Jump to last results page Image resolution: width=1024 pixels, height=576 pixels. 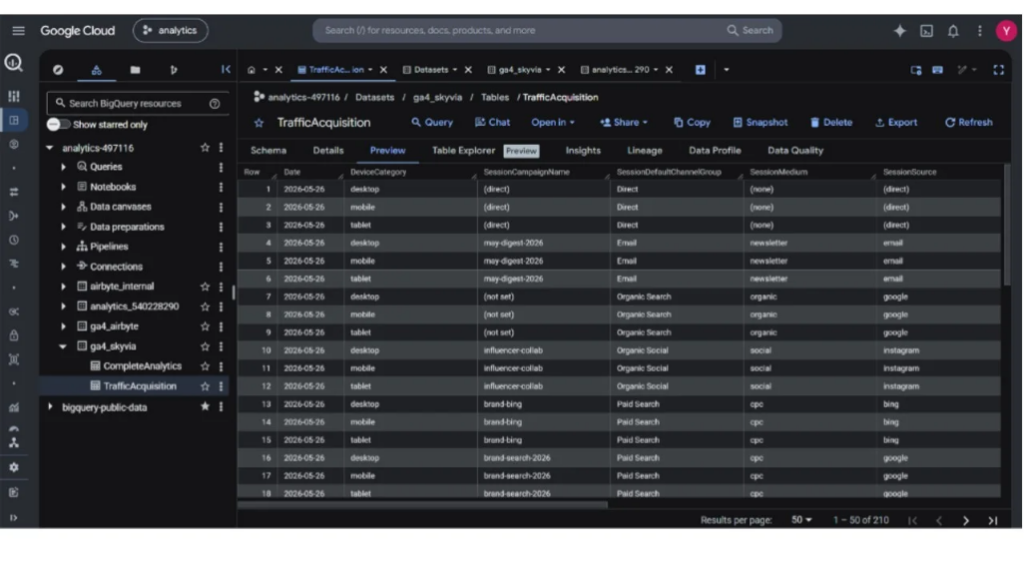pyautogui.click(x=993, y=520)
